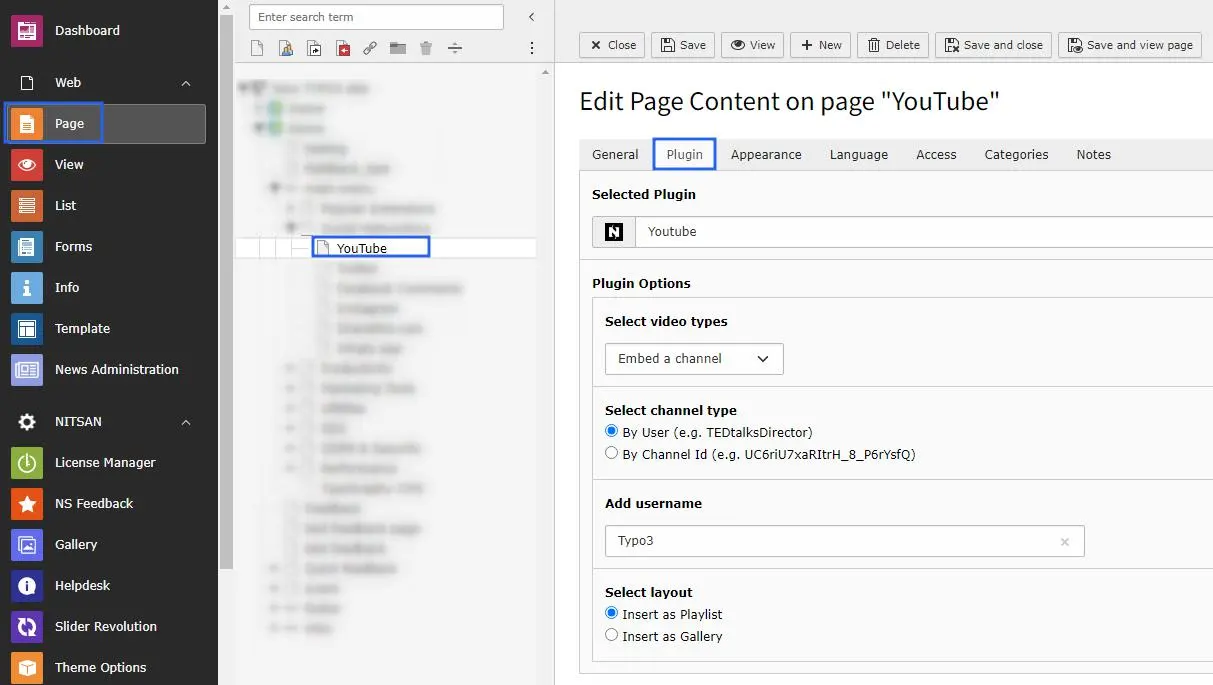The width and height of the screenshot is (1213, 685).
Task: Switch to the Language tab
Action: coord(859,155)
